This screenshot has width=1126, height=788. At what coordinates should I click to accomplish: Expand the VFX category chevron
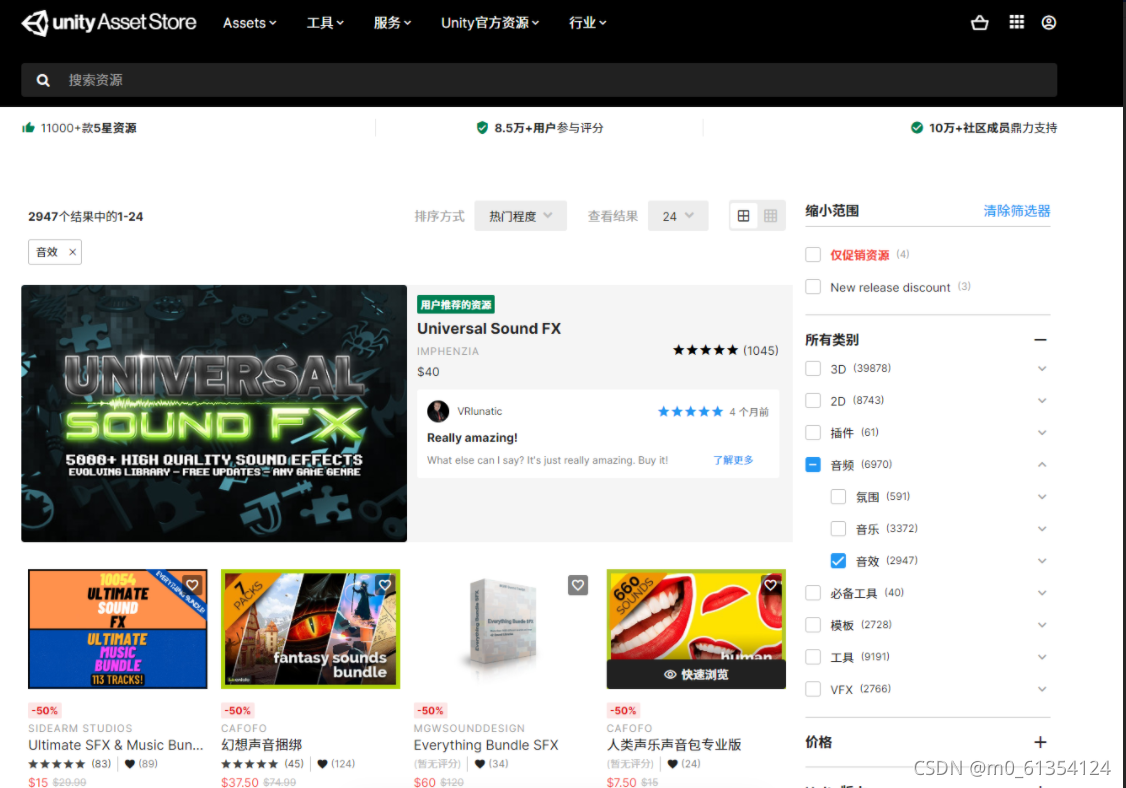click(1042, 689)
